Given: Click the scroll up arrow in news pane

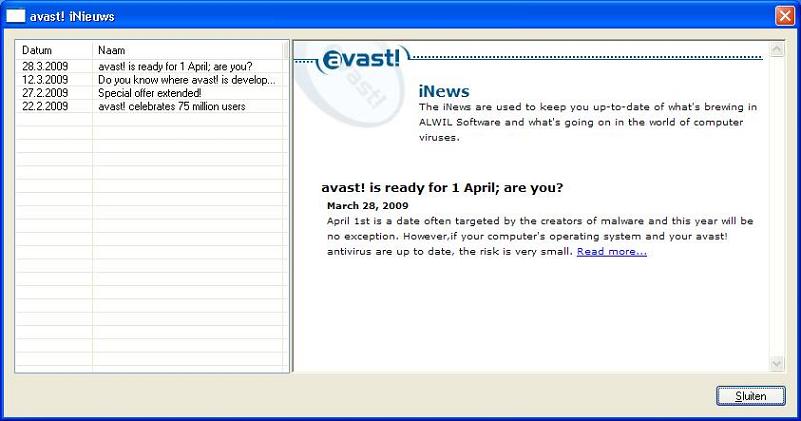Looking at the screenshot, I should click(776, 49).
